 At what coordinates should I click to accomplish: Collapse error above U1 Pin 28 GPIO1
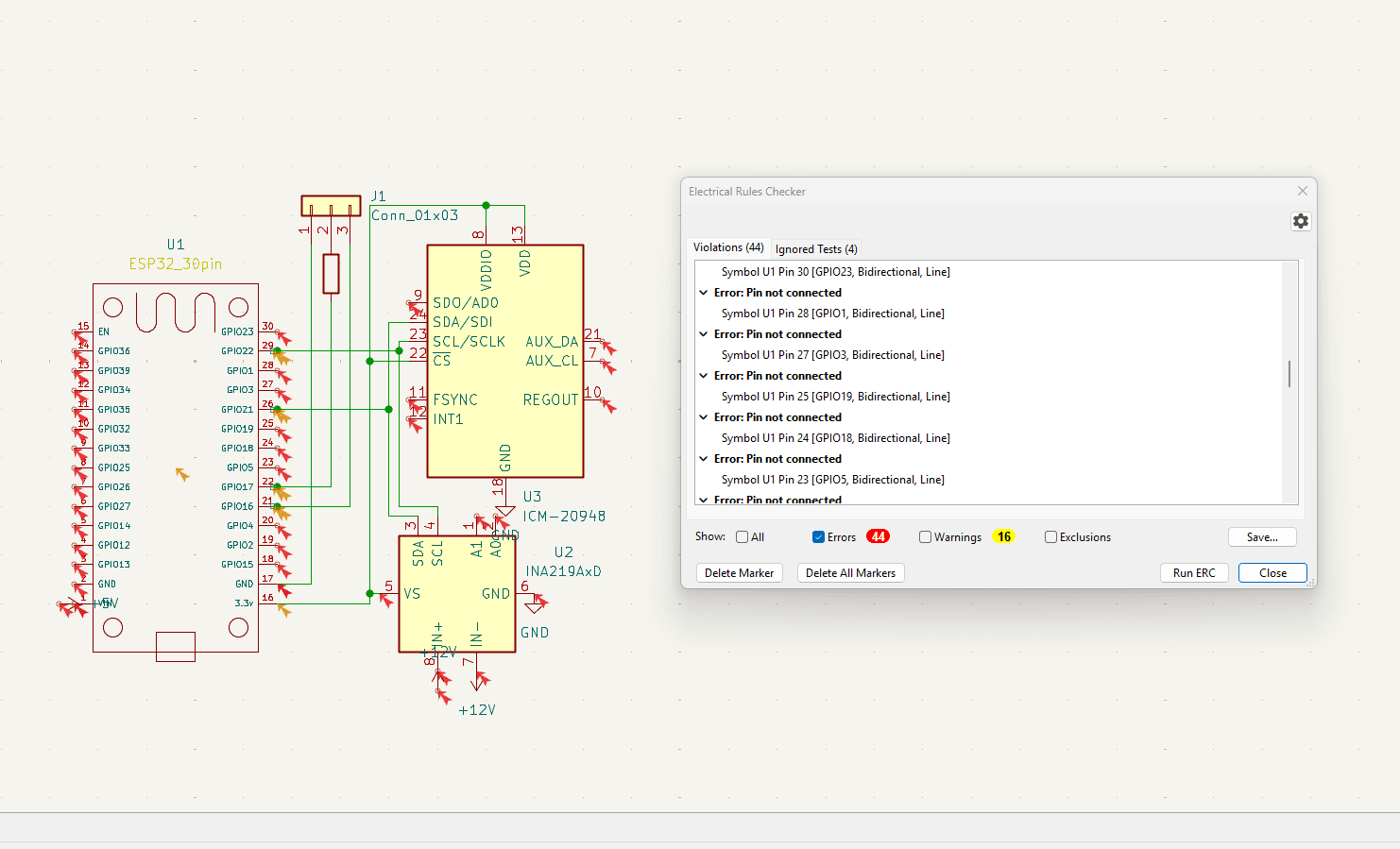704,293
